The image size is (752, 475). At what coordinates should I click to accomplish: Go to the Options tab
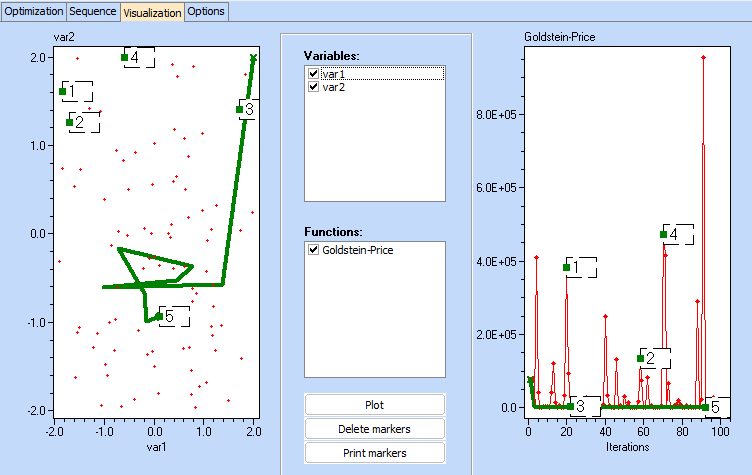click(206, 11)
